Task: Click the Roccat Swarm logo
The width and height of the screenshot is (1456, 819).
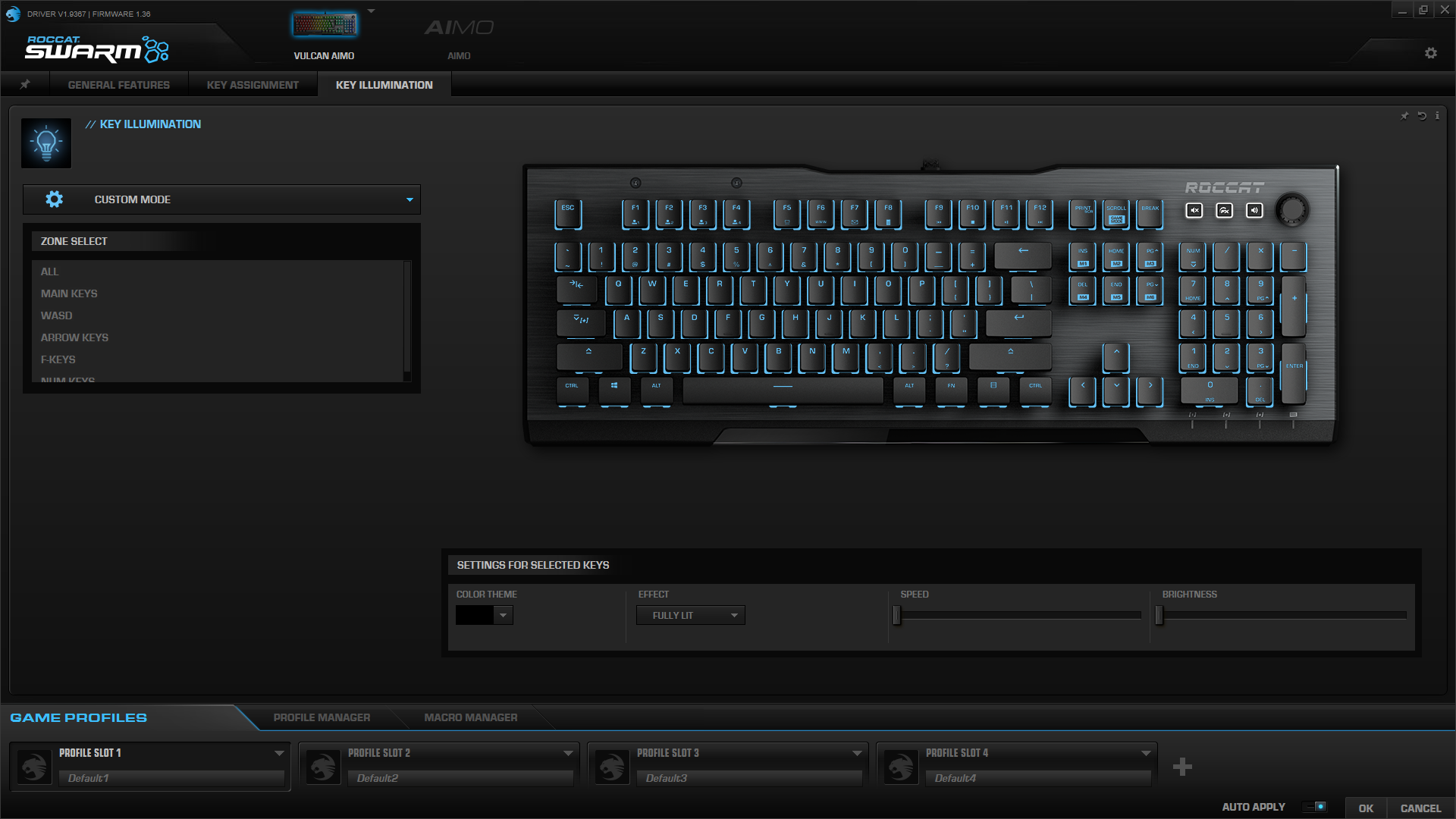Action: (x=97, y=49)
